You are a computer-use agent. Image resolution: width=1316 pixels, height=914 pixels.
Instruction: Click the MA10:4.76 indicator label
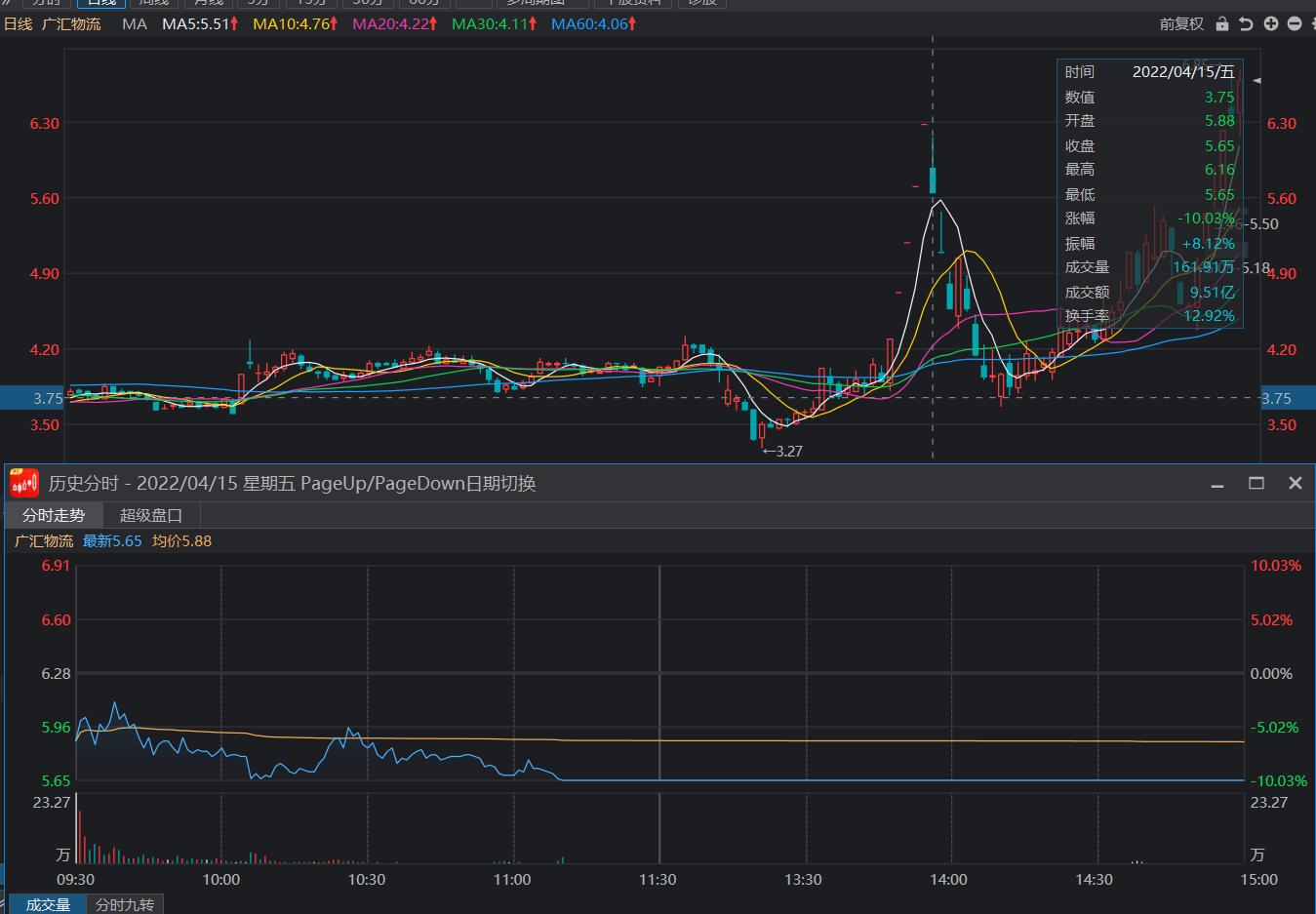pyautogui.click(x=295, y=23)
